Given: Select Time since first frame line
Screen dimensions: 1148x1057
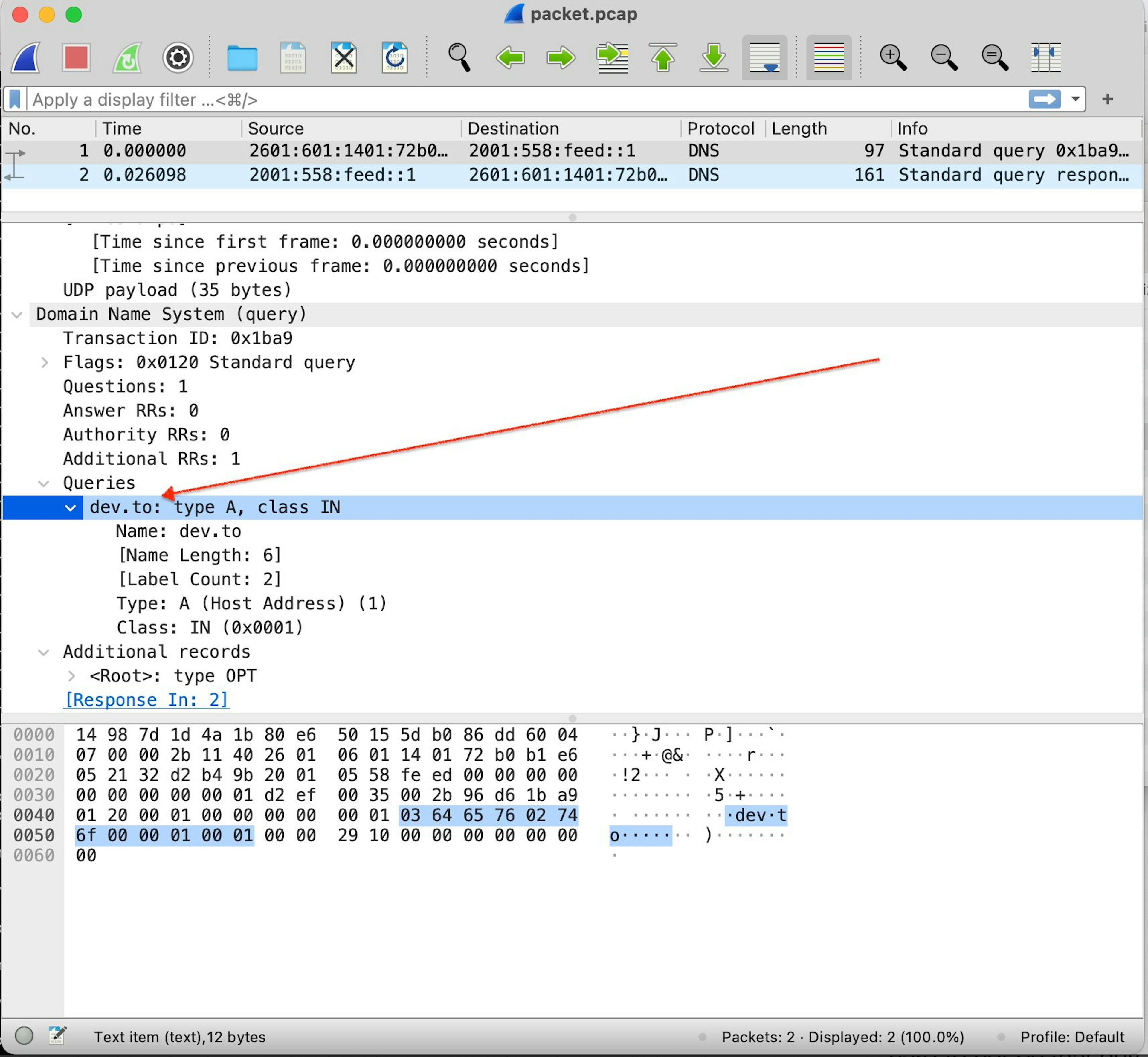Looking at the screenshot, I should pyautogui.click(x=325, y=242).
